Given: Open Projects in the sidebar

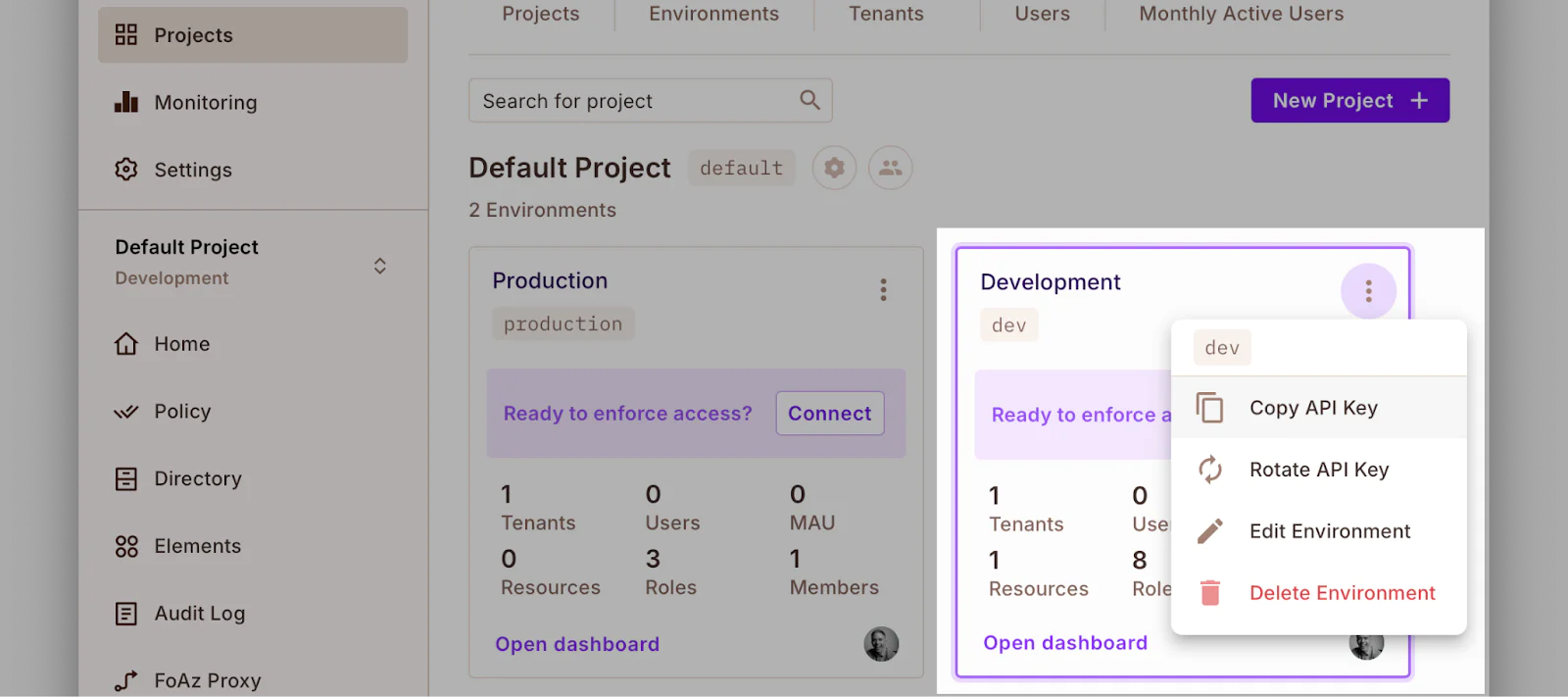Looking at the screenshot, I should coord(253,35).
